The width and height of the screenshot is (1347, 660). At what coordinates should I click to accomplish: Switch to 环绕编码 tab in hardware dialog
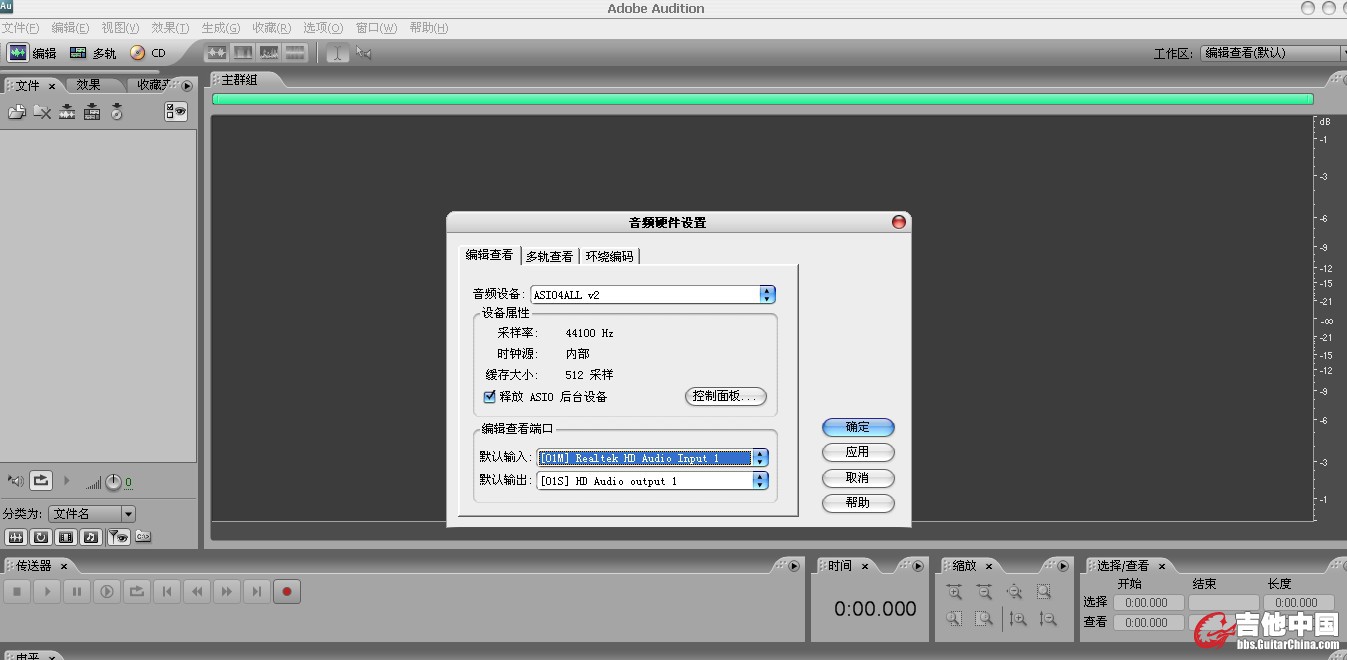click(609, 256)
